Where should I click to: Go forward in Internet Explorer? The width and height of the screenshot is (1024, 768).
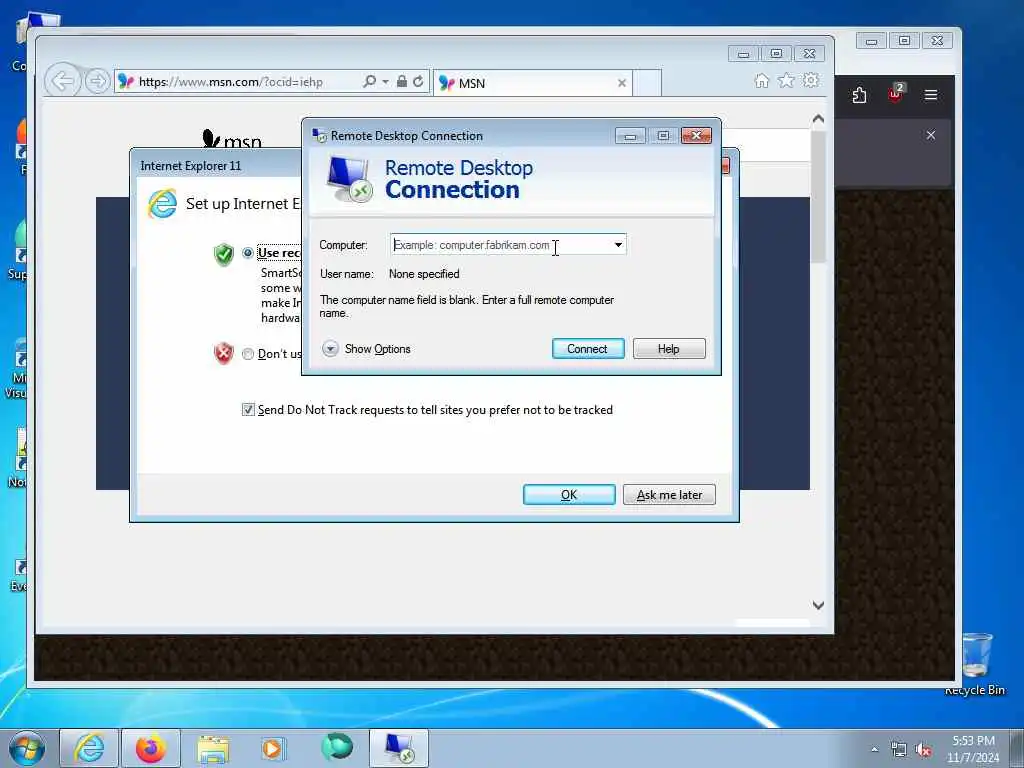(x=97, y=82)
